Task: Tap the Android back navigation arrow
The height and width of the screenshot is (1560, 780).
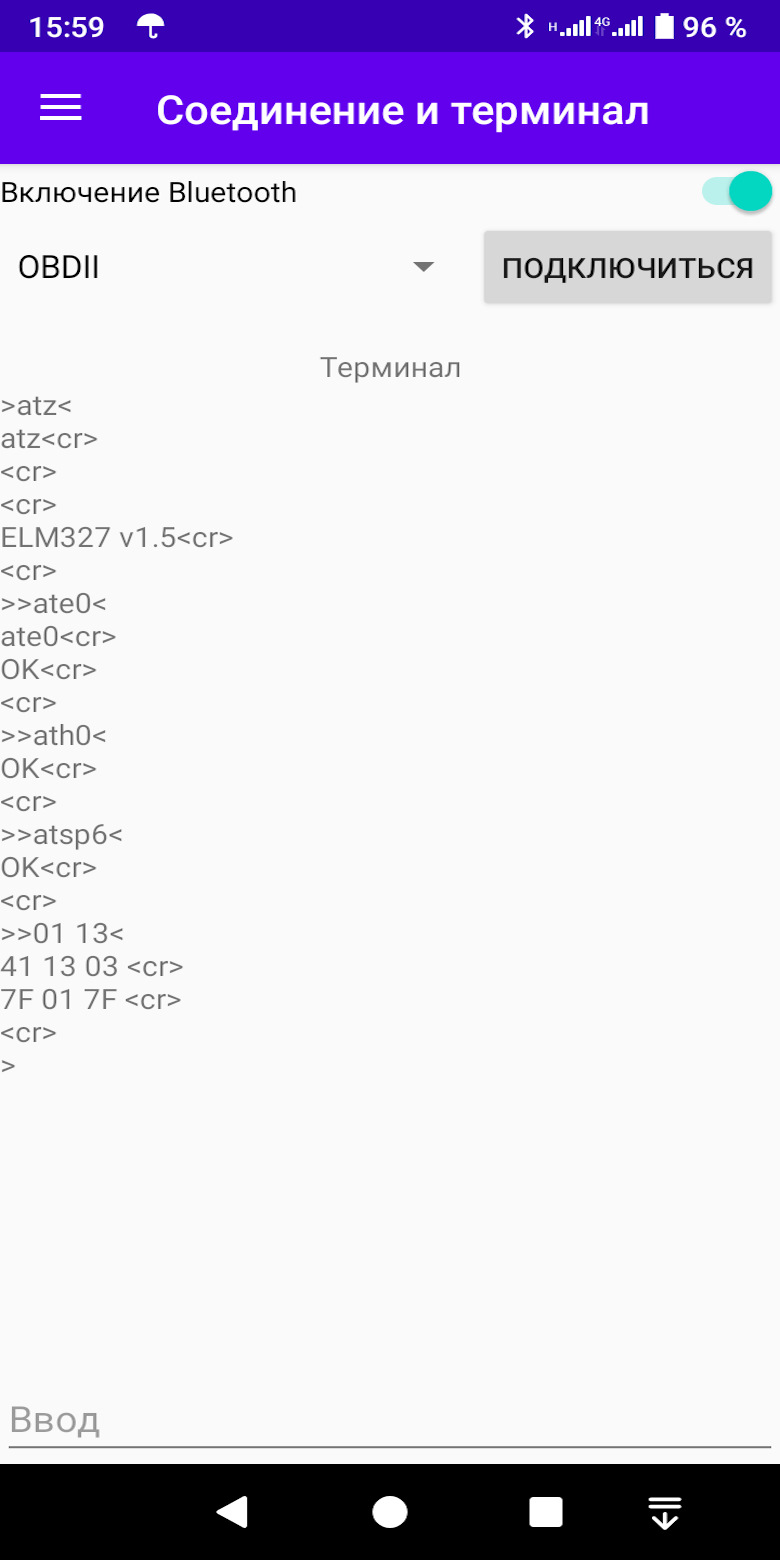Action: (232, 1512)
